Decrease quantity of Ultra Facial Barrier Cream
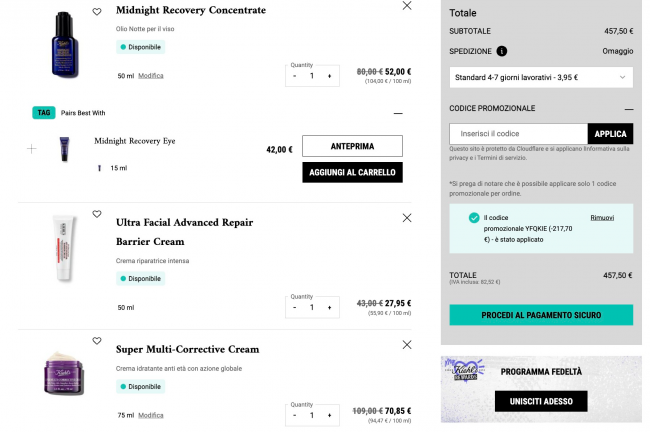Viewport: 650px width, 432px height. [295, 307]
